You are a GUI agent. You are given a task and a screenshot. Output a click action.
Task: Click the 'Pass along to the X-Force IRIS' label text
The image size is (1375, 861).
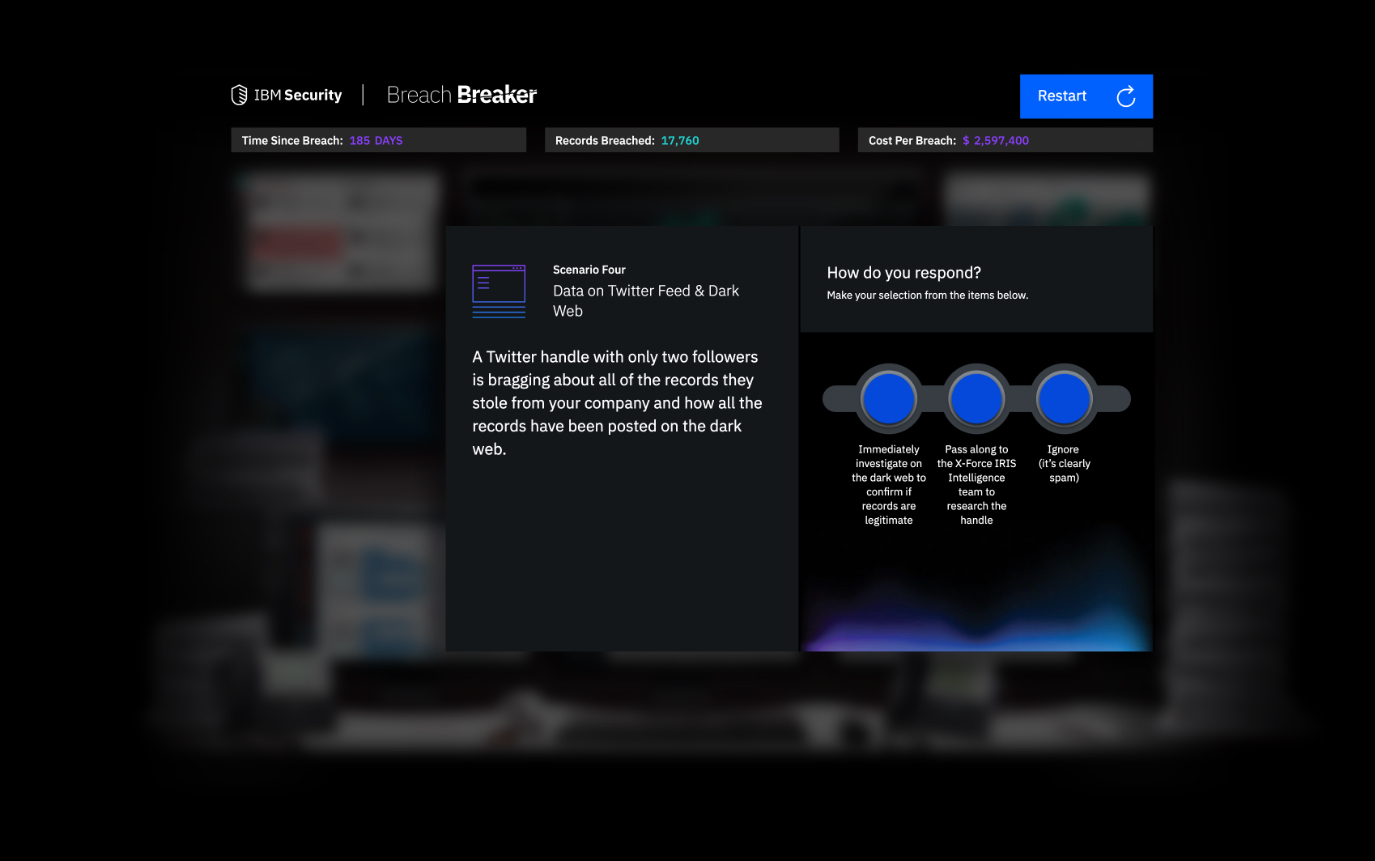click(x=976, y=485)
